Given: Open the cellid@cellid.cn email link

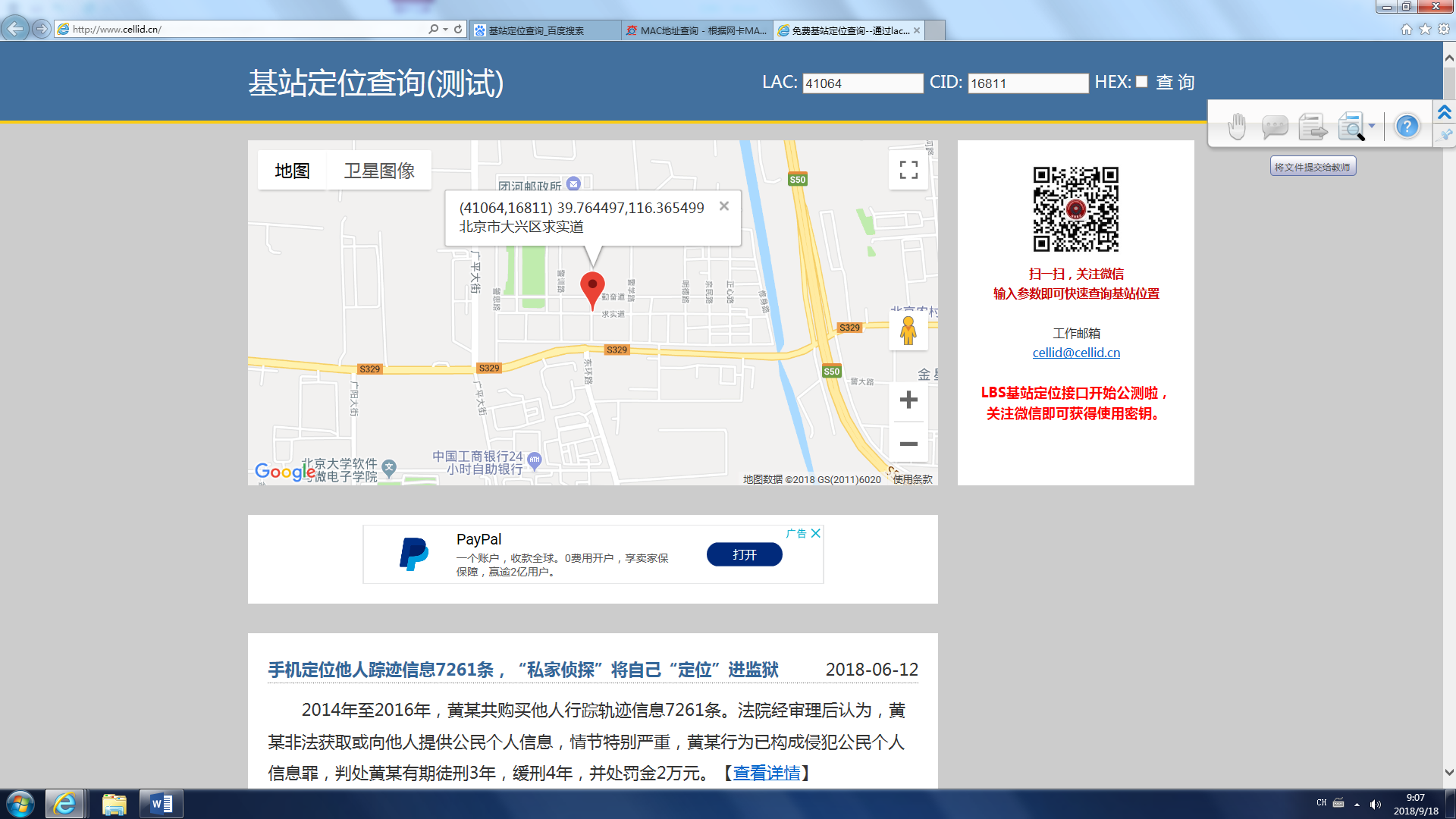Looking at the screenshot, I should tap(1076, 353).
